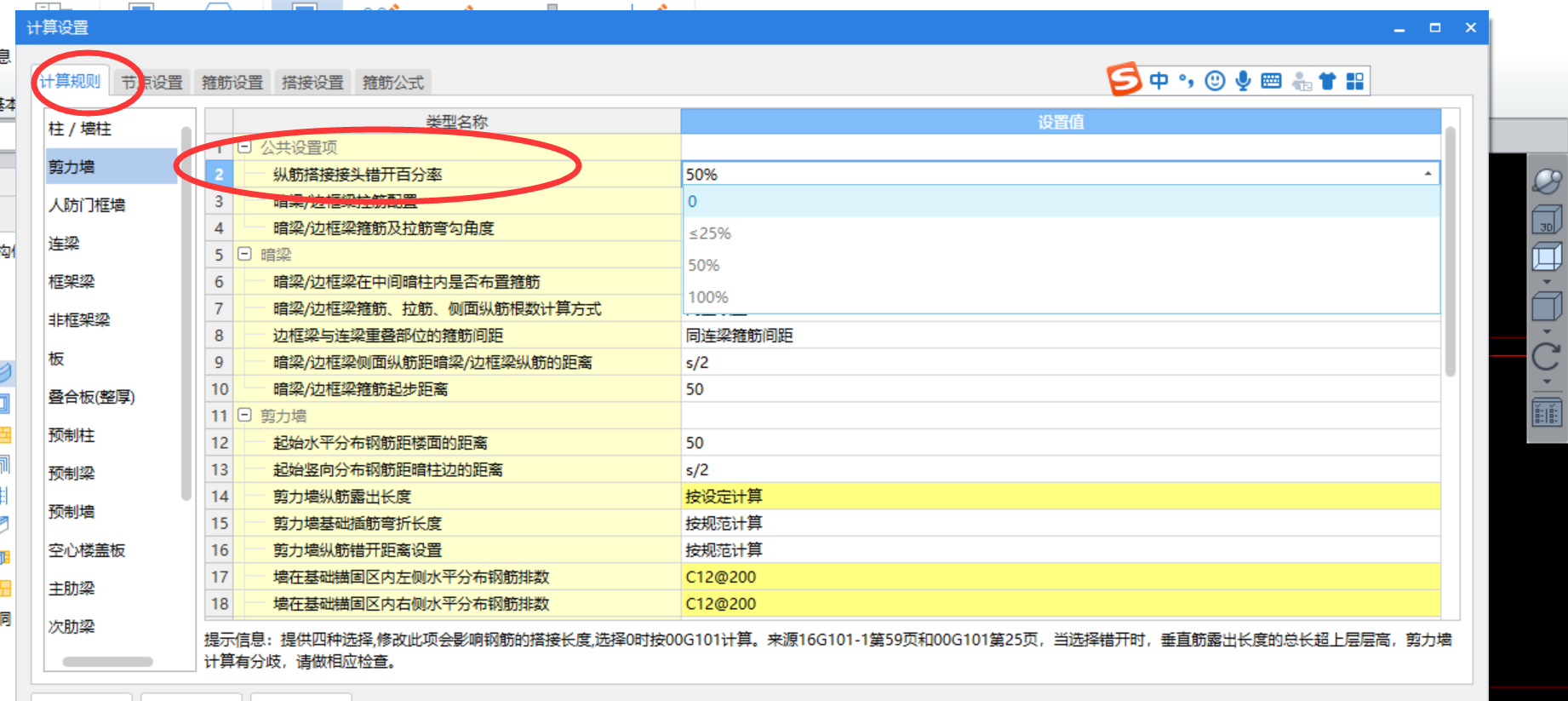Close the 50% combo box dropdown arrow
Viewport: 1568px width, 701px height.
click(x=1428, y=174)
